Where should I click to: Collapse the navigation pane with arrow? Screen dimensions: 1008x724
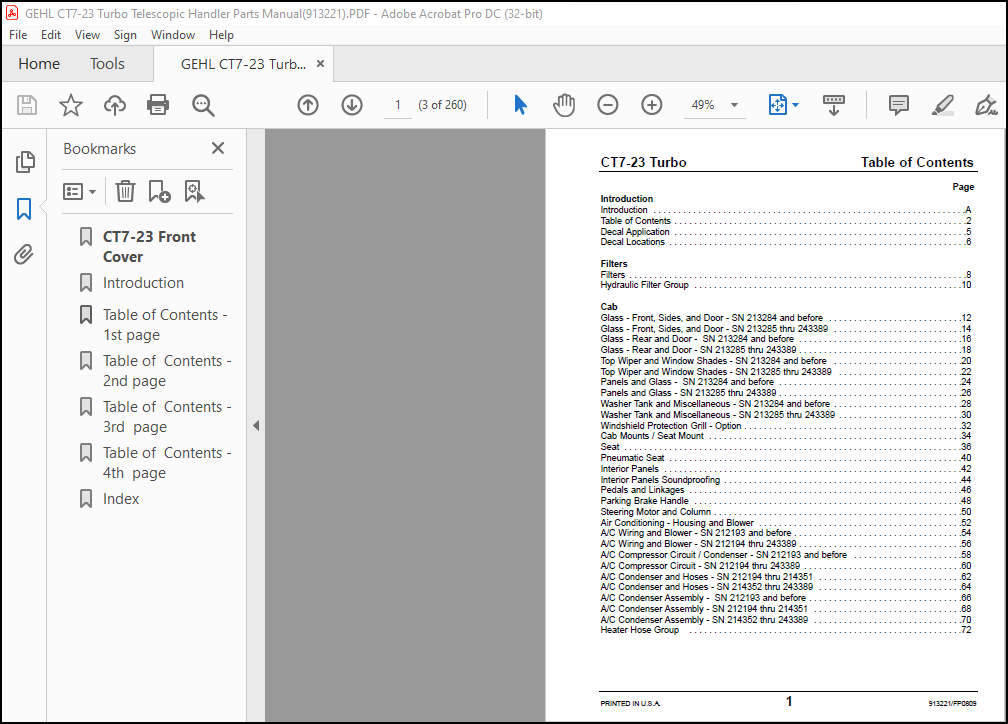click(x=256, y=426)
